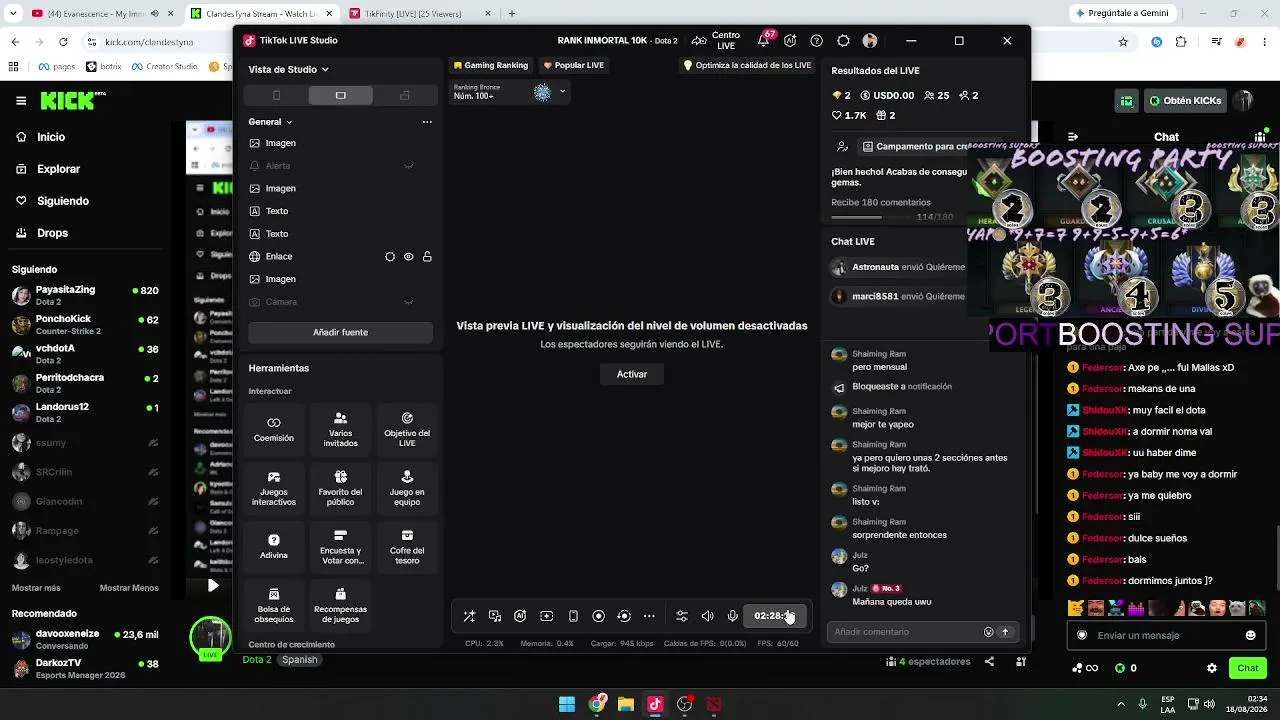Select the Enlace source row
The height and width of the screenshot is (720, 1280).
click(341, 257)
